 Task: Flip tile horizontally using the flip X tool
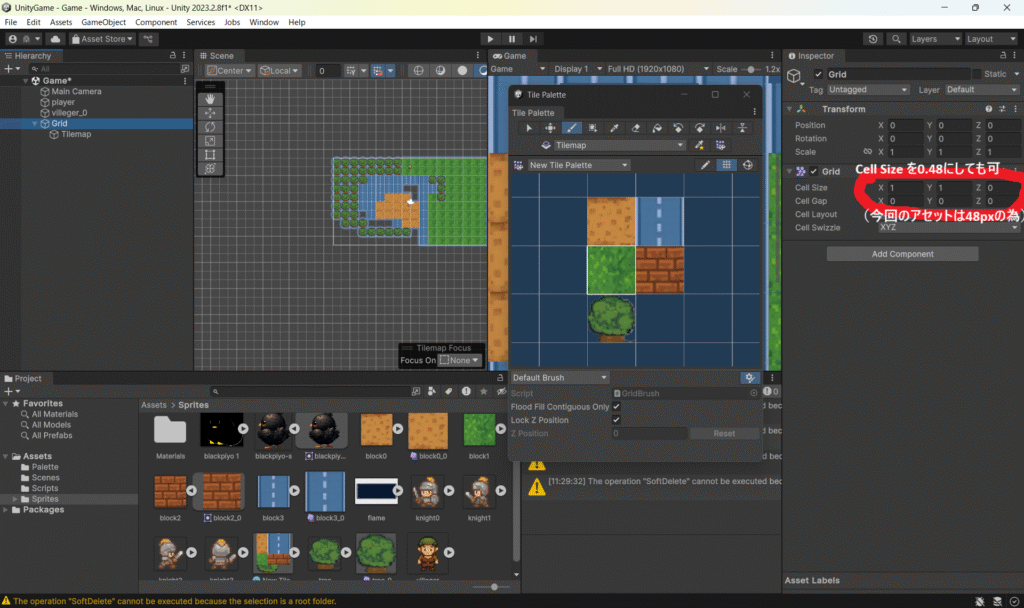tap(721, 128)
